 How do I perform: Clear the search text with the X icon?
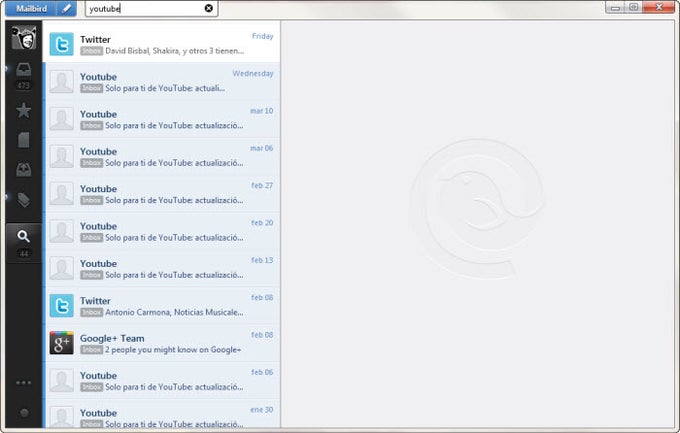click(x=209, y=8)
